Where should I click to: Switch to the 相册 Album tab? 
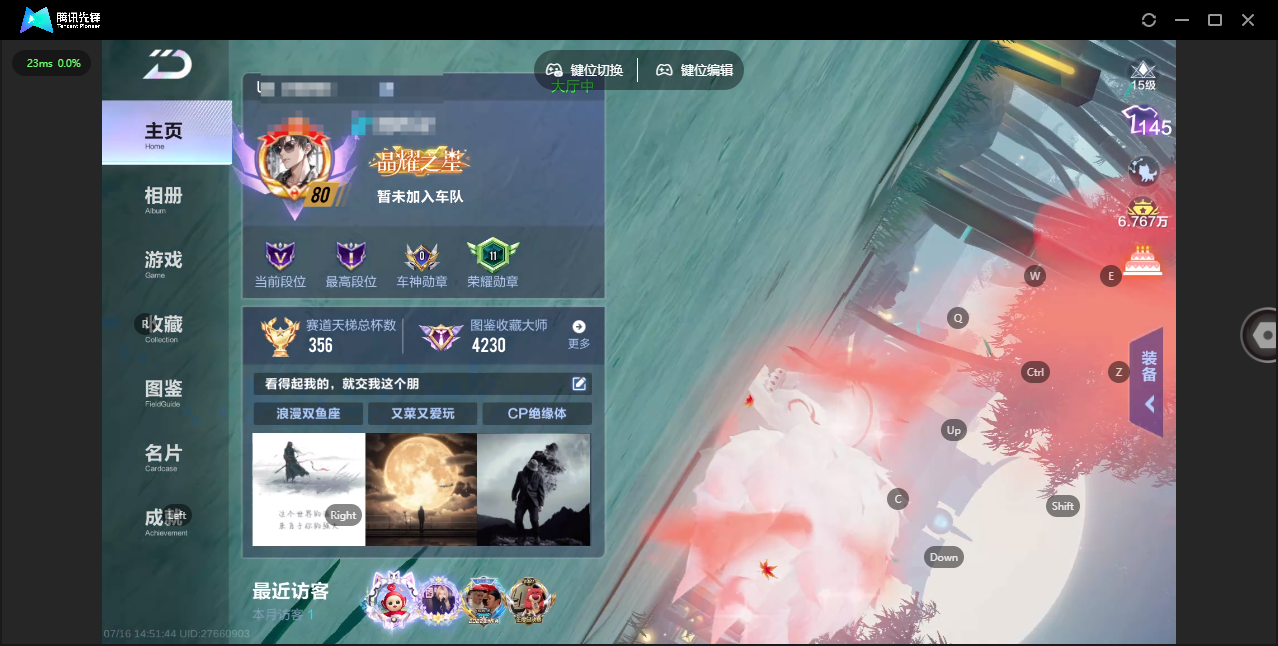[164, 197]
